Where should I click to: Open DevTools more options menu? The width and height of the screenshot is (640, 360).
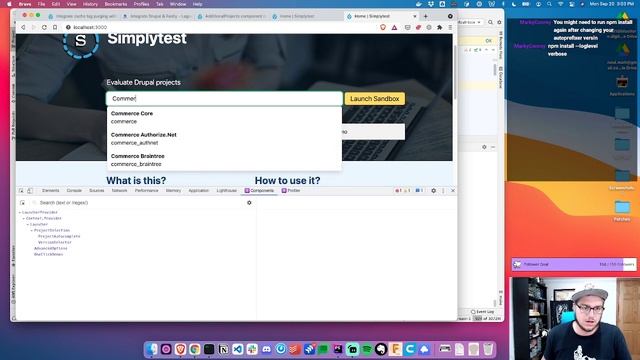click(x=443, y=191)
